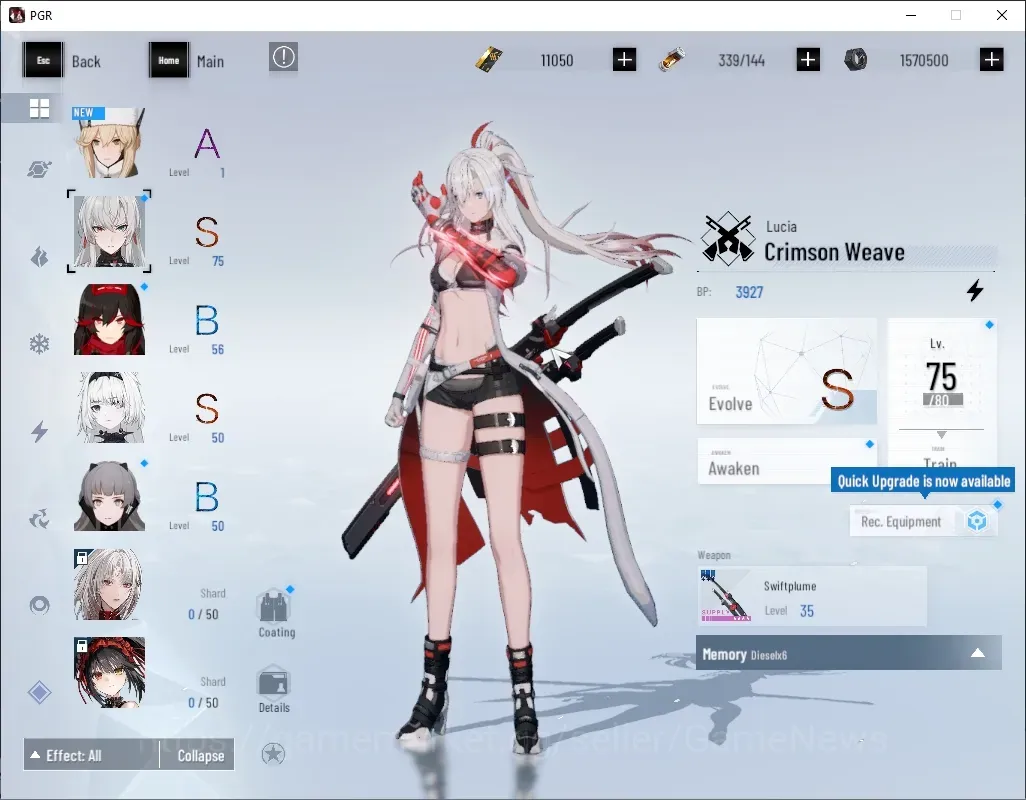The height and width of the screenshot is (800, 1026).
Task: Add more black cards with the plus next to 11050
Action: (624, 60)
